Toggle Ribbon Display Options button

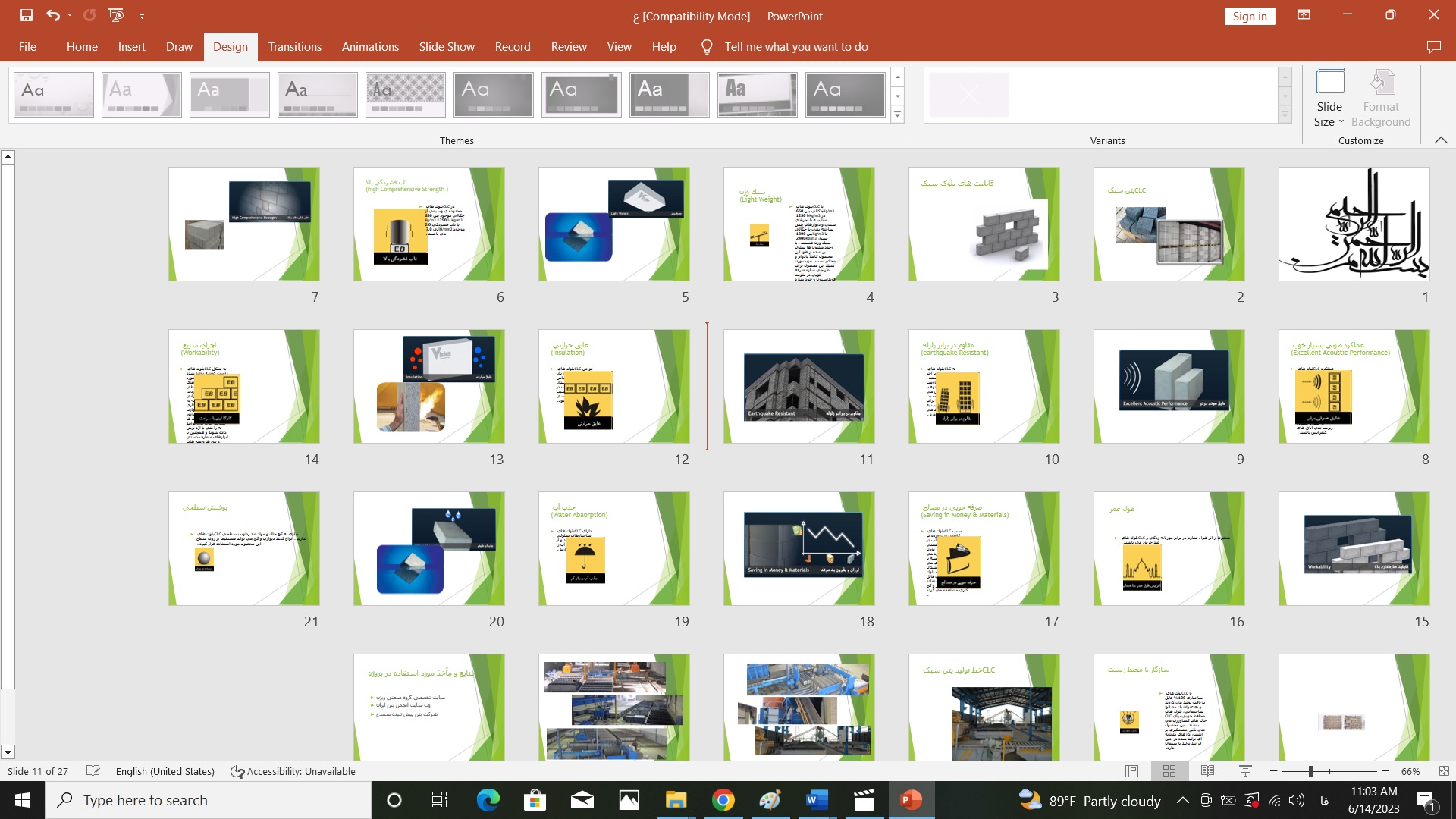click(1304, 15)
